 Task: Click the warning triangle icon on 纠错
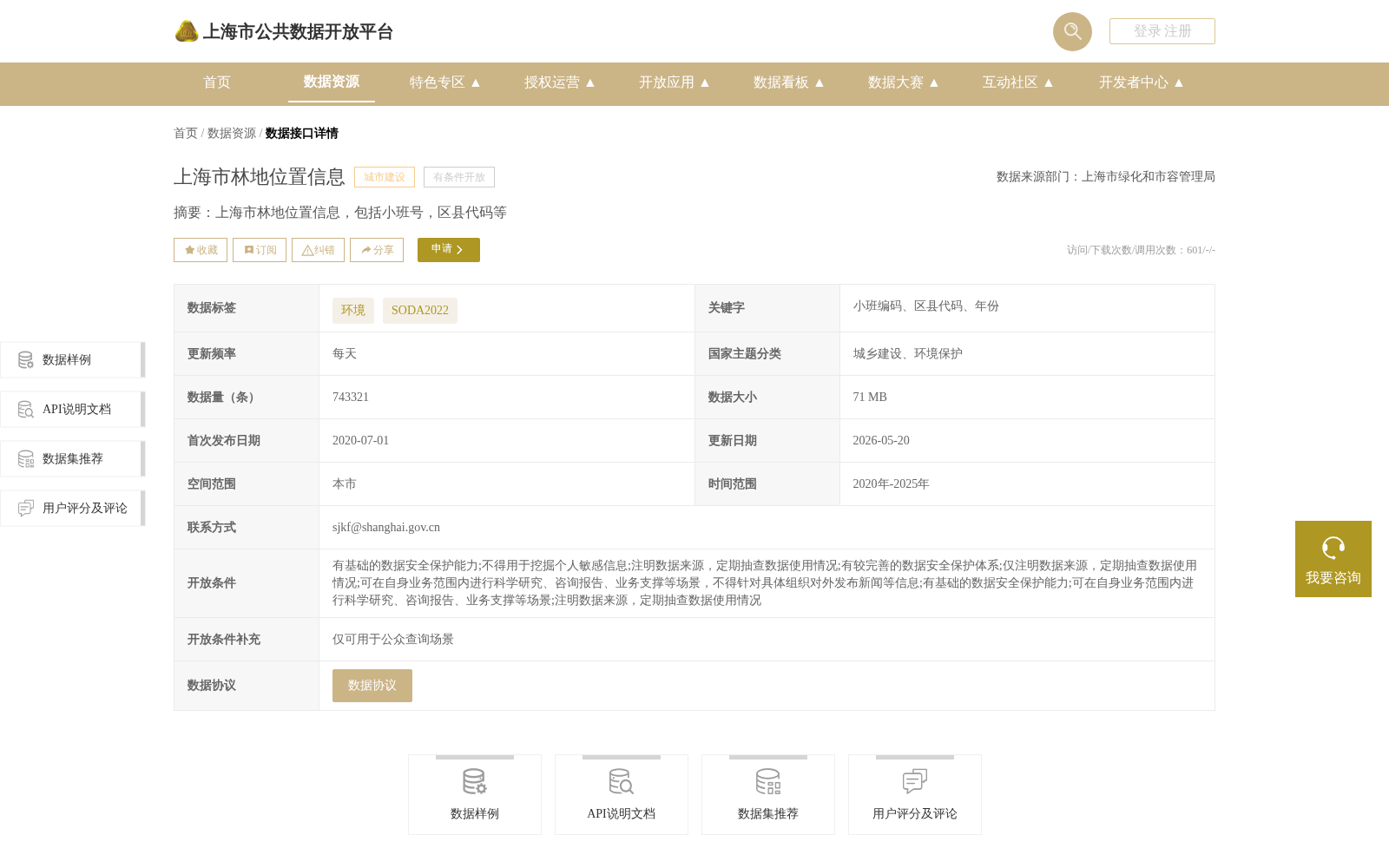[x=307, y=250]
